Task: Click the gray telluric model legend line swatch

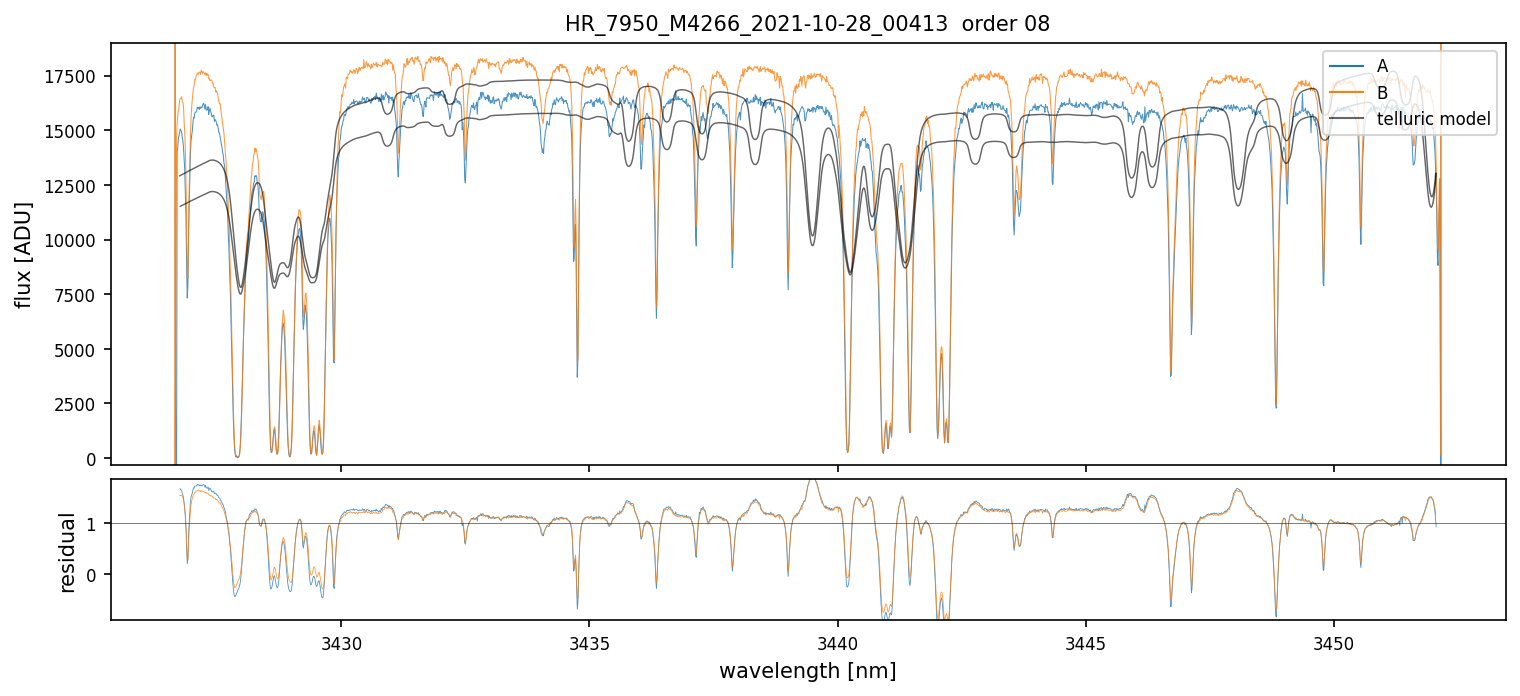Action: [1346, 120]
